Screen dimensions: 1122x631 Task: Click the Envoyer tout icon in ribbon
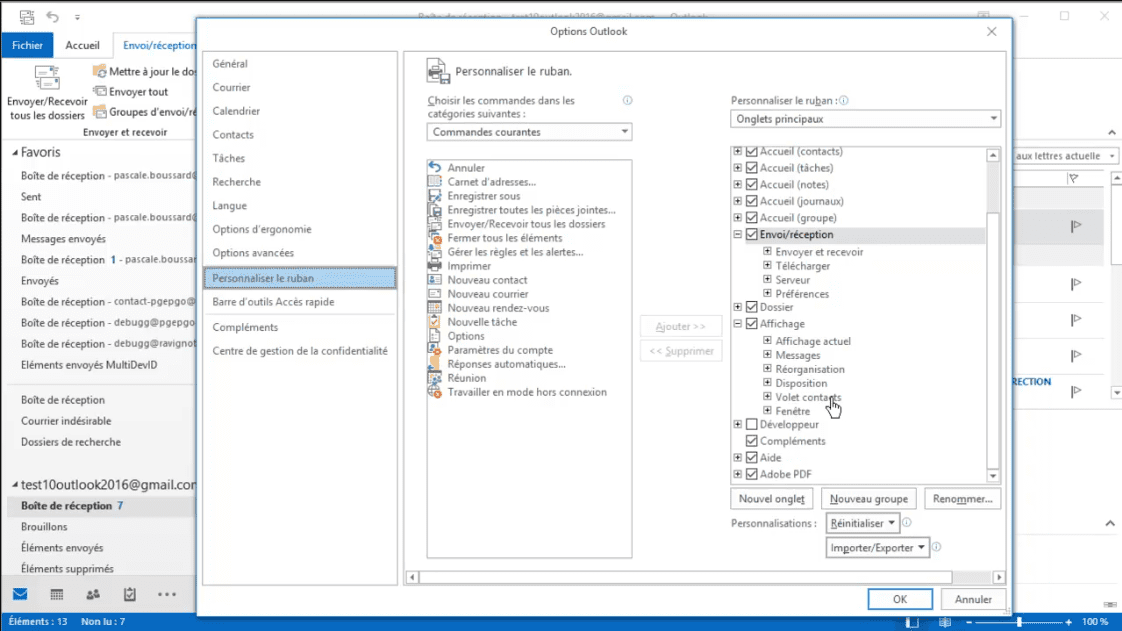[x=100, y=92]
